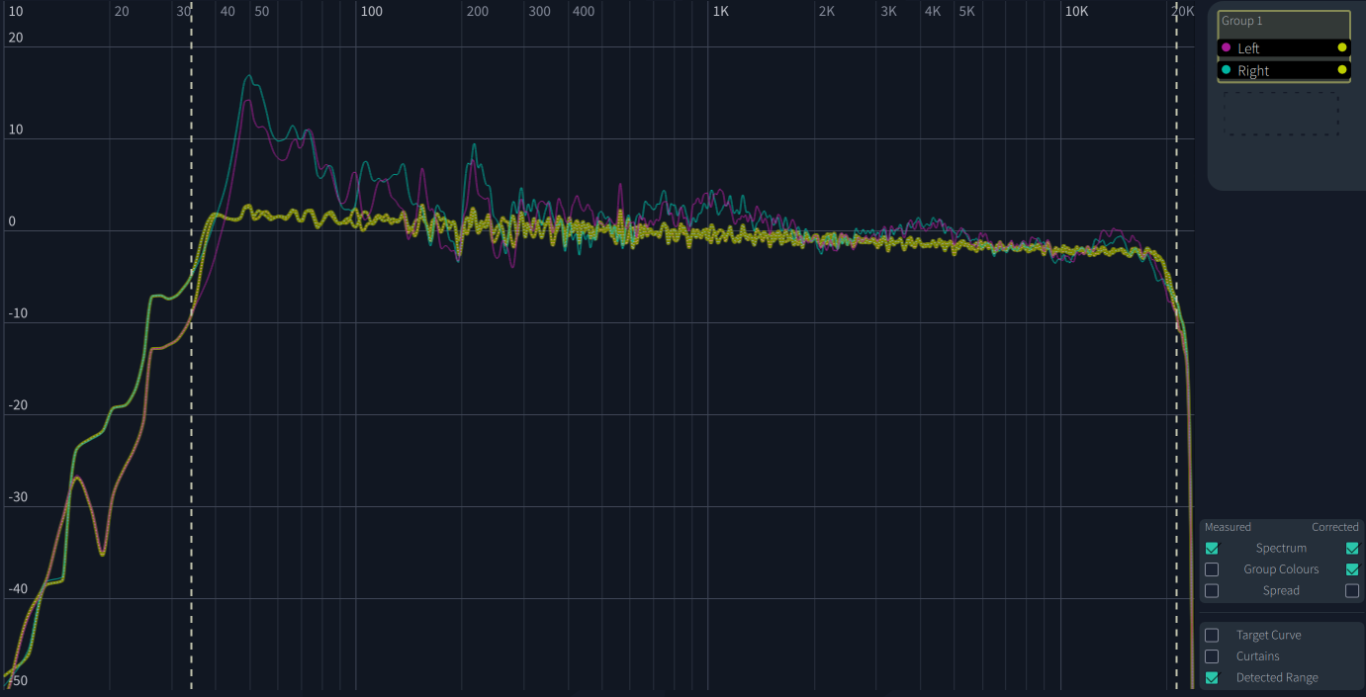Click the -30 dB level label
The width and height of the screenshot is (1366, 697).
click(x=18, y=497)
